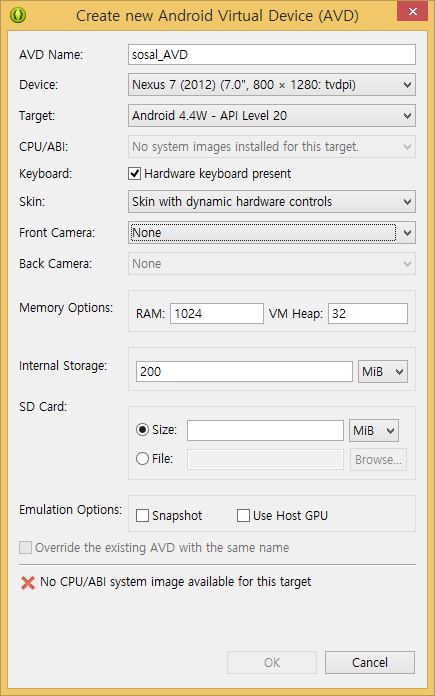This screenshot has height=696, width=435.
Task: Click the green AVD icon in title bar
Action: 17,15
